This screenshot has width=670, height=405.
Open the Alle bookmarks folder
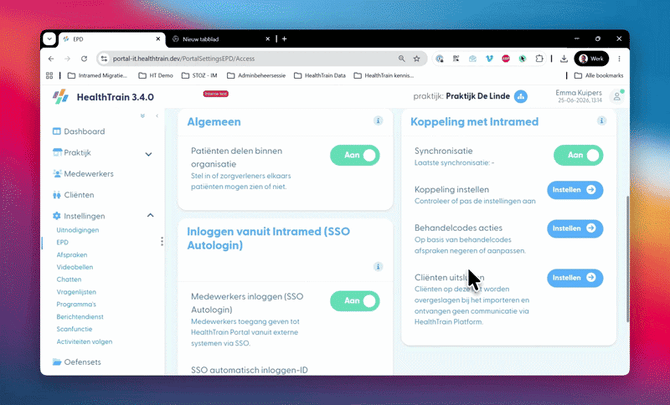click(x=599, y=76)
